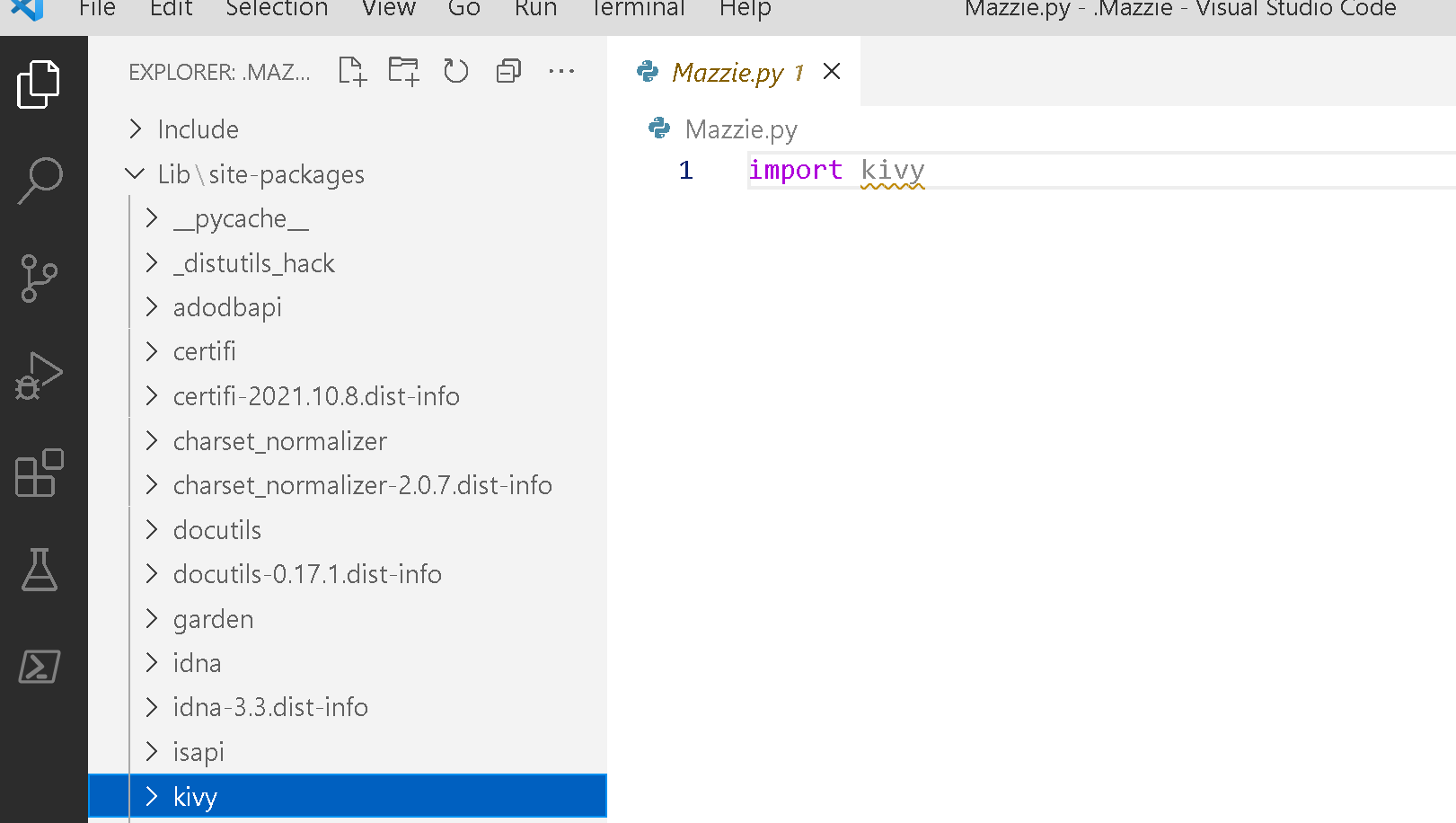This screenshot has height=823, width=1456.
Task: Click line number 1 in the gutter
Action: (x=686, y=170)
